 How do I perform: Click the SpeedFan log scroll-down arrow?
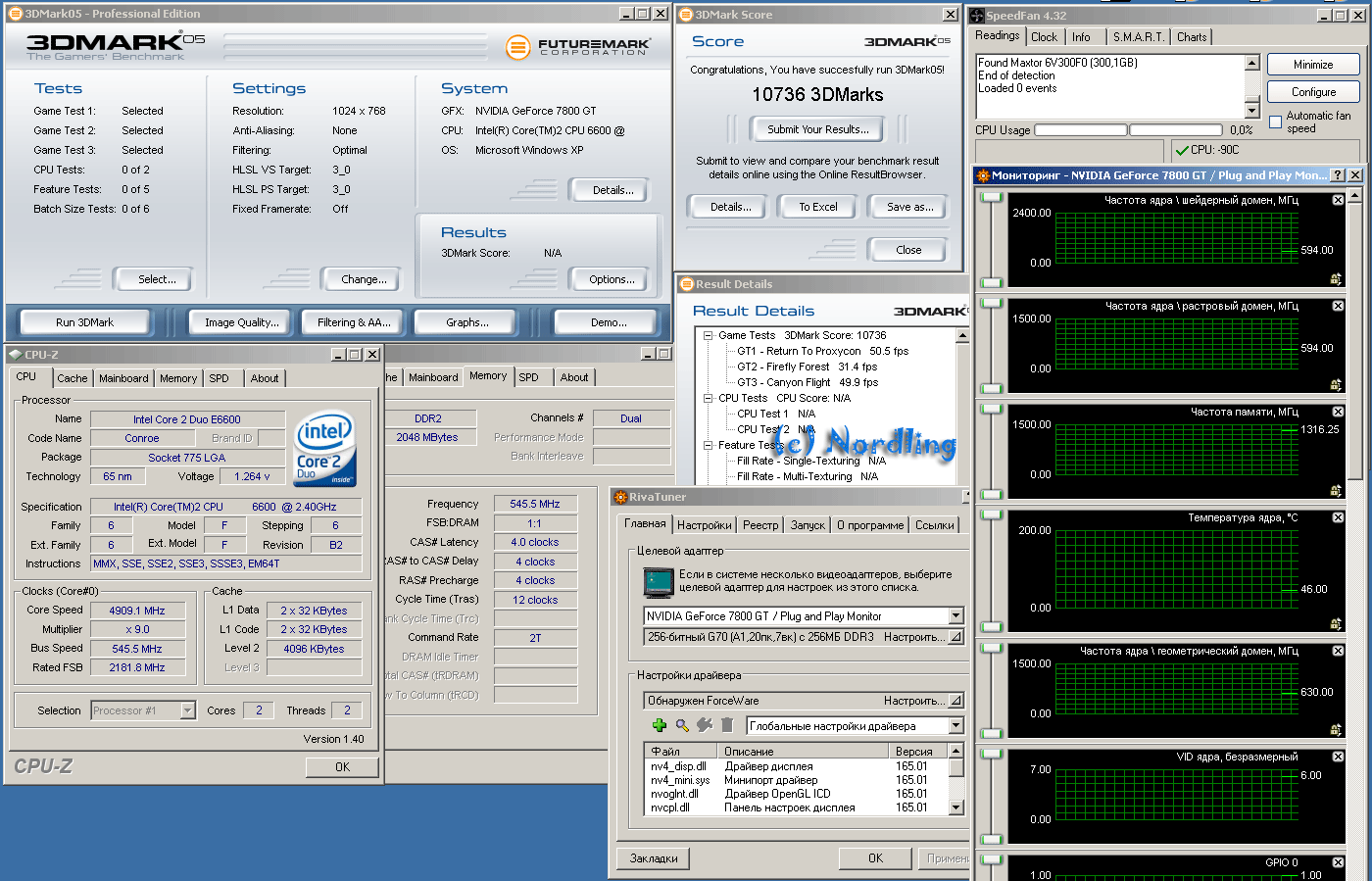tap(1251, 110)
